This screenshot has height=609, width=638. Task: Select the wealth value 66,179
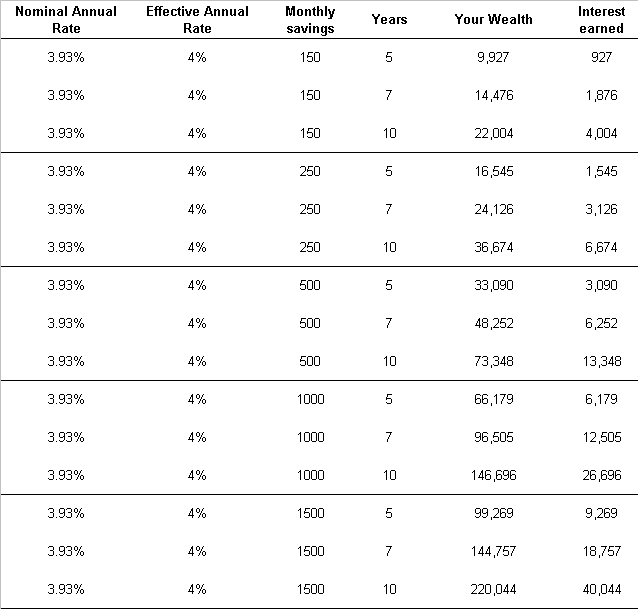pos(494,399)
